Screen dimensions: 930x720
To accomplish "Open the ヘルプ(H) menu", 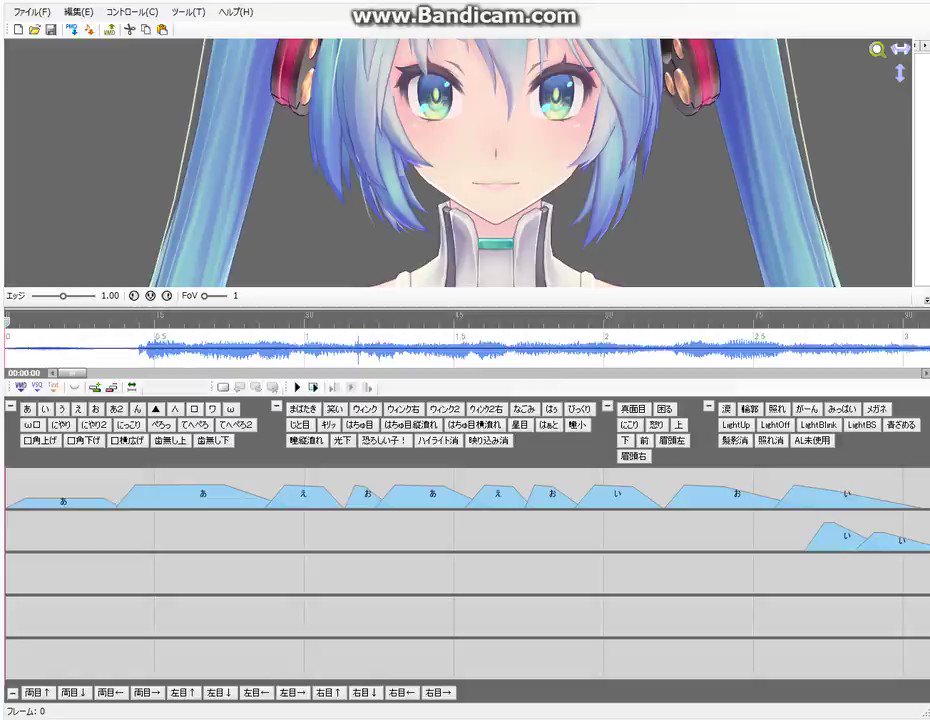I will point(235,12).
